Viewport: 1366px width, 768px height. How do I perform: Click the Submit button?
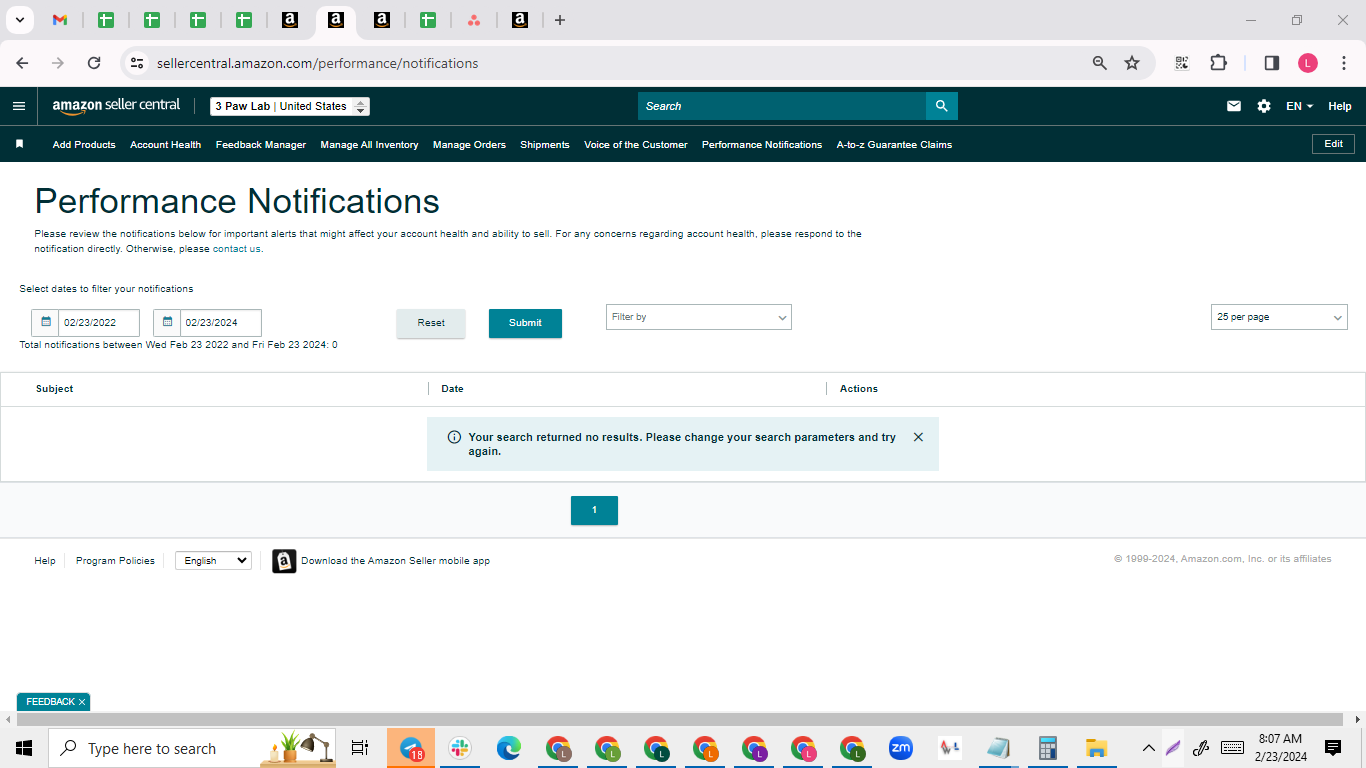(525, 323)
